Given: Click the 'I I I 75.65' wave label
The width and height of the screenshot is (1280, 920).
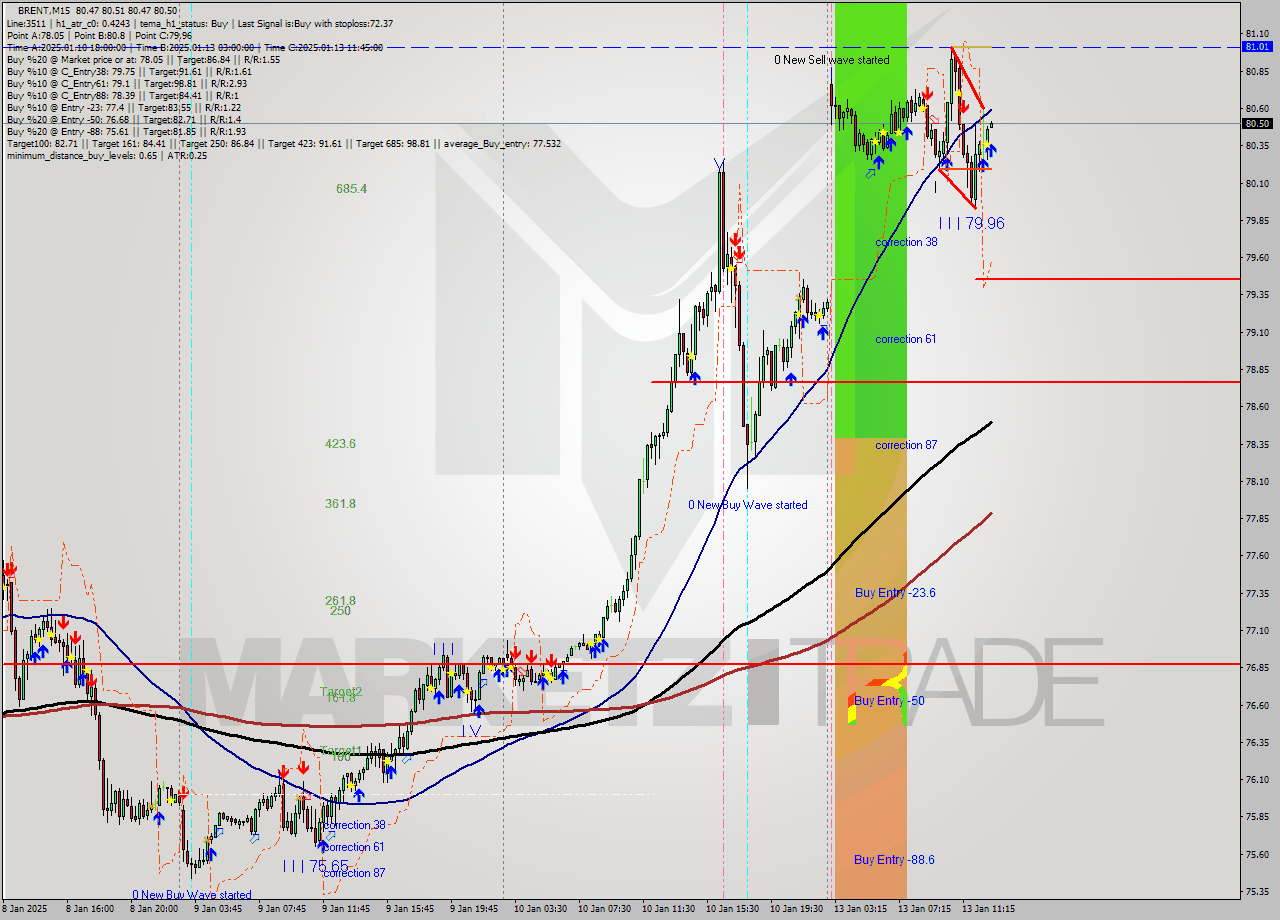Looking at the screenshot, I should tap(315, 865).
